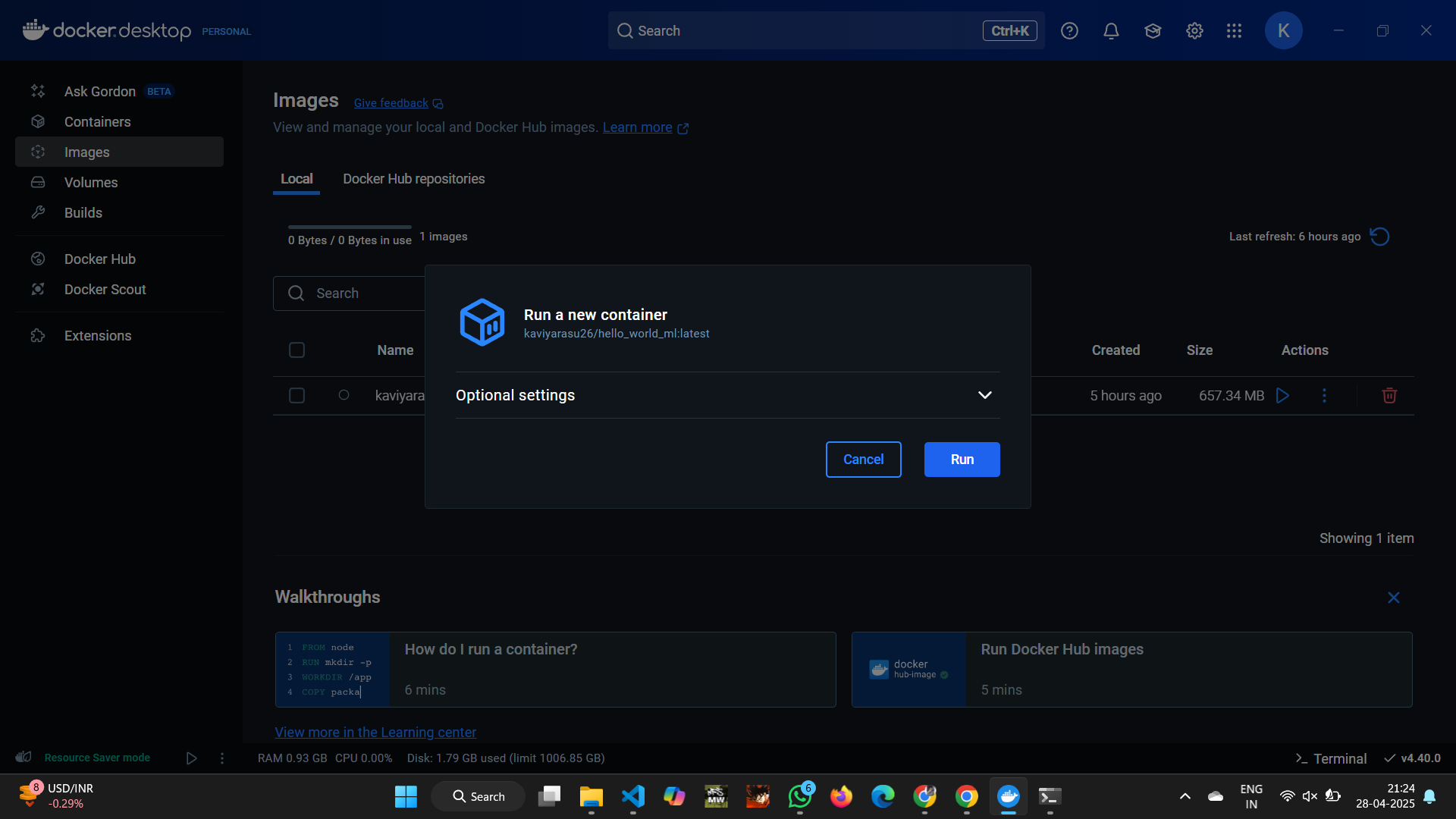Open Extensions in the sidebar

click(119, 335)
